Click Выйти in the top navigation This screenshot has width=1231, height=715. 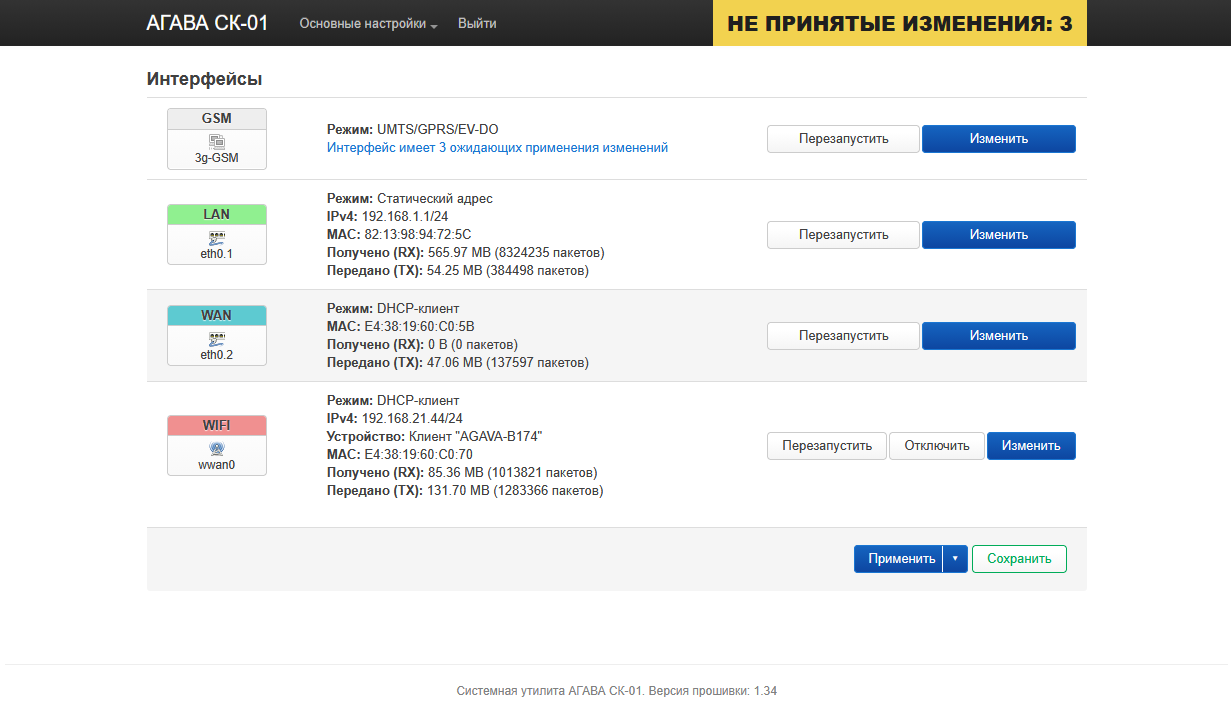[x=477, y=23]
